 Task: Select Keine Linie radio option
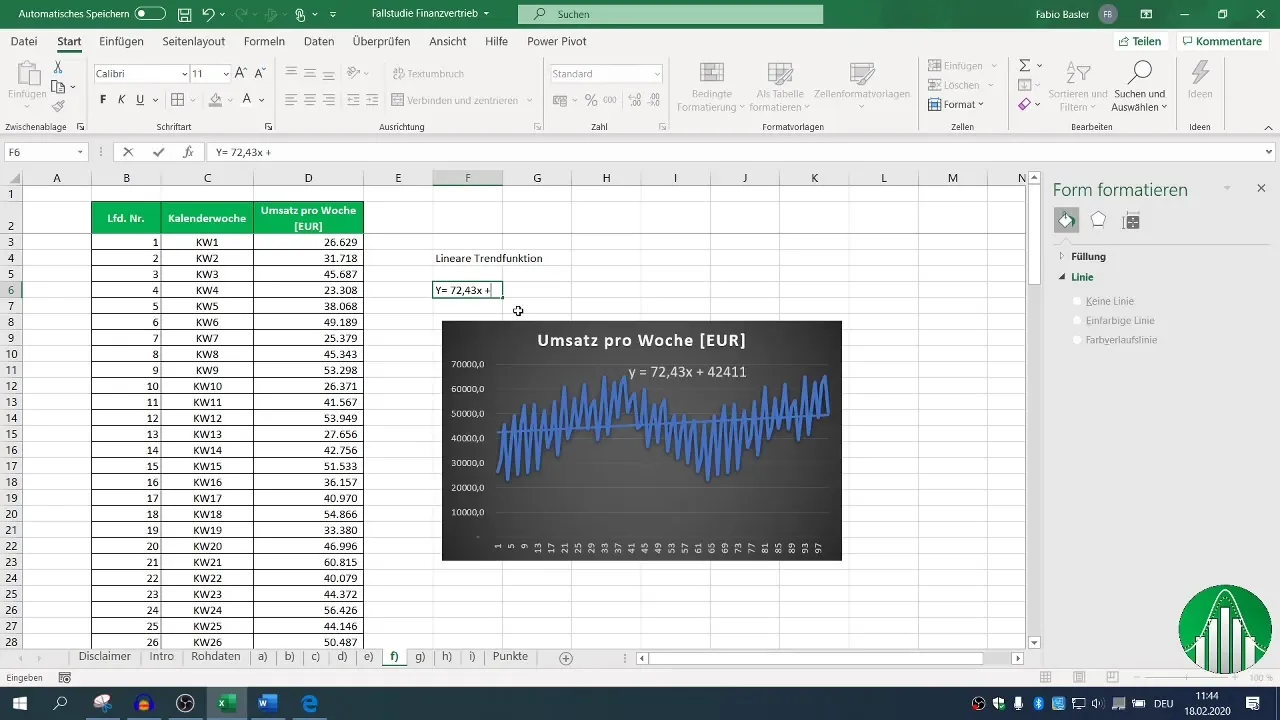(1078, 301)
